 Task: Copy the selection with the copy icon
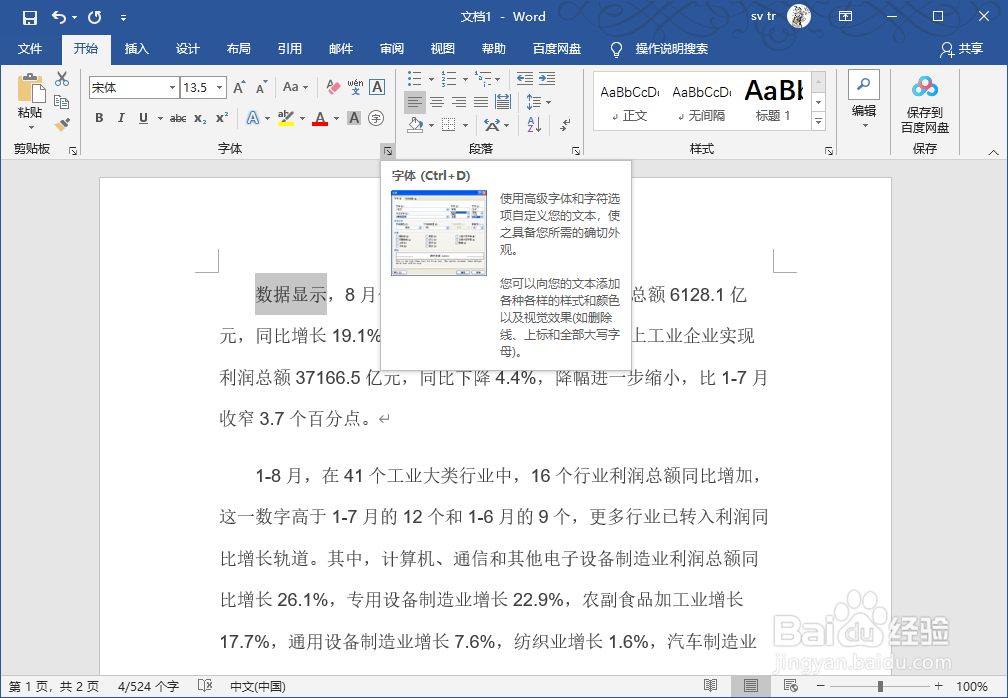pos(62,102)
